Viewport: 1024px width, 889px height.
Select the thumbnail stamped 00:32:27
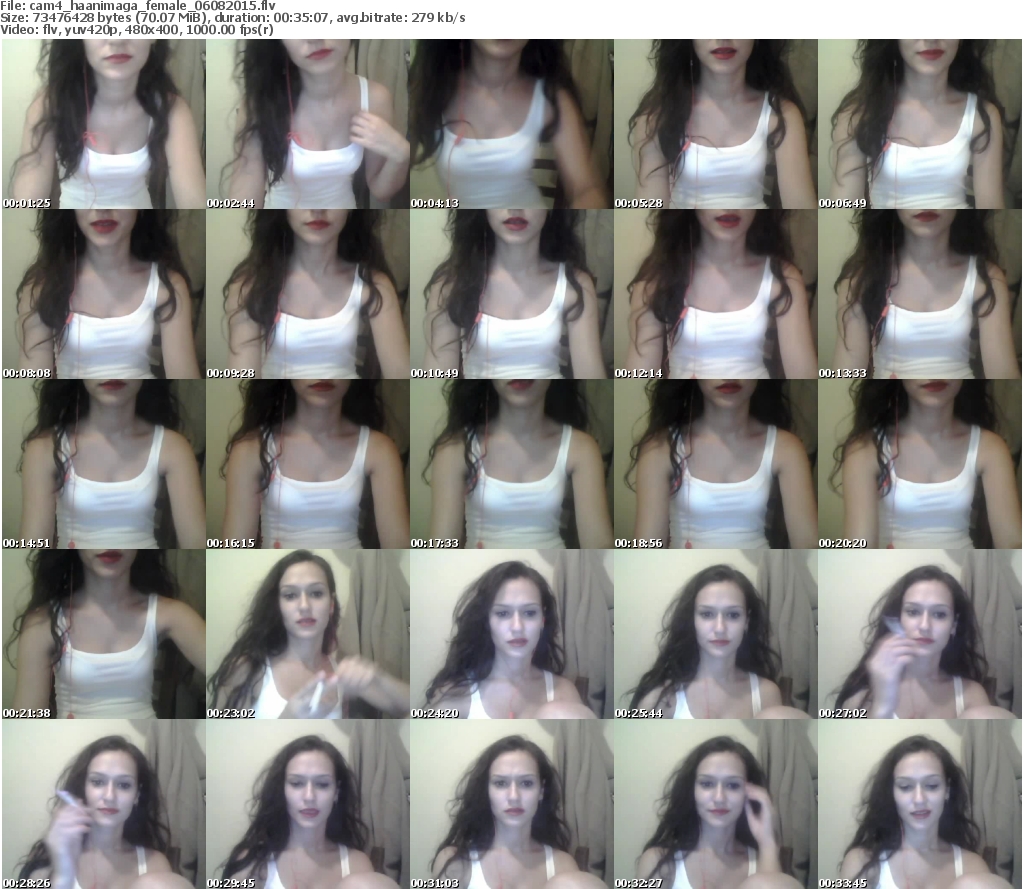pyautogui.click(x=716, y=804)
